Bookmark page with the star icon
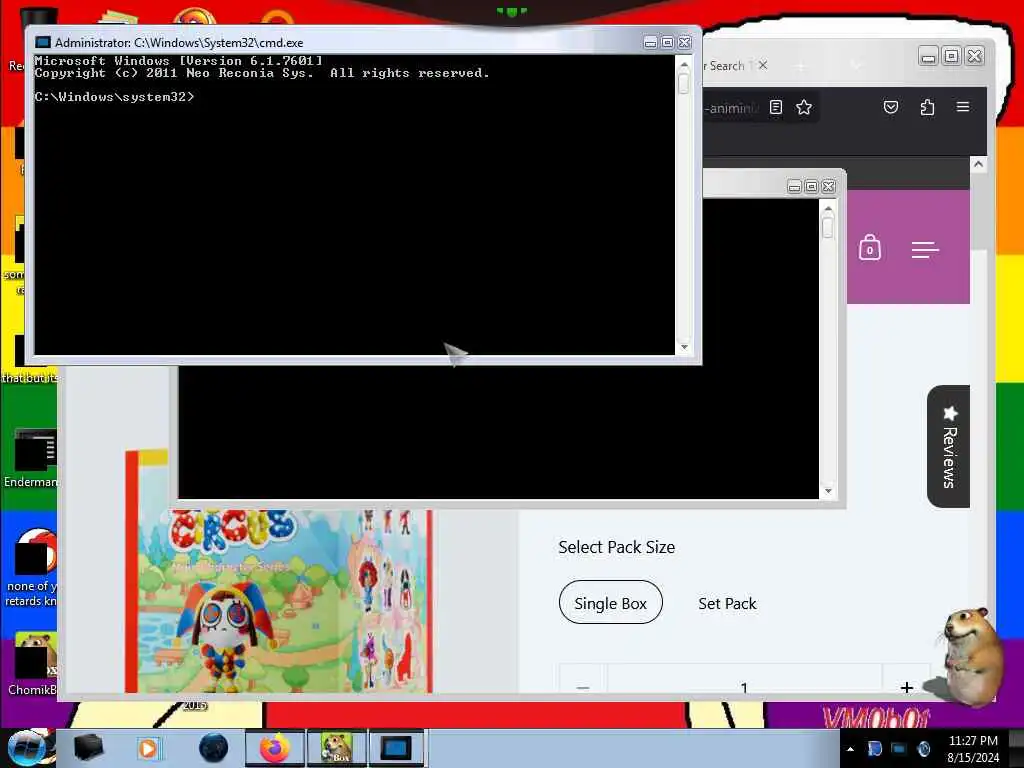This screenshot has width=1024, height=768. pos(804,107)
